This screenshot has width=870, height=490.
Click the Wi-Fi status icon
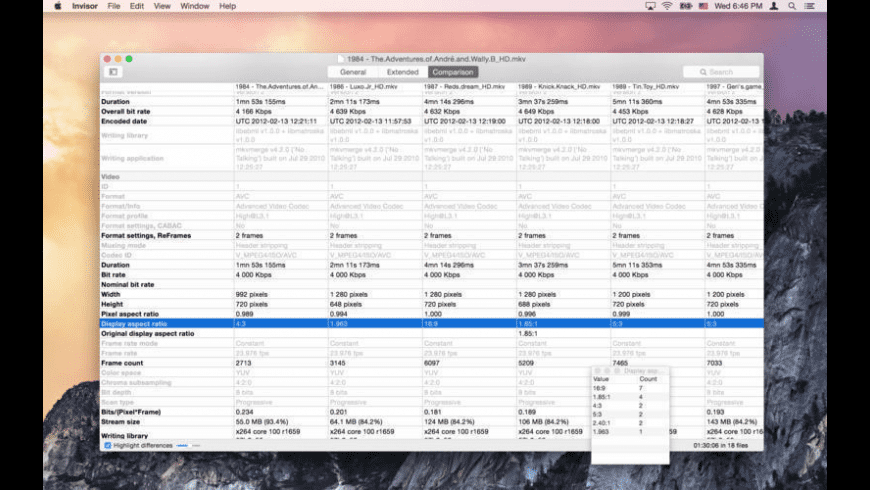(x=667, y=6)
